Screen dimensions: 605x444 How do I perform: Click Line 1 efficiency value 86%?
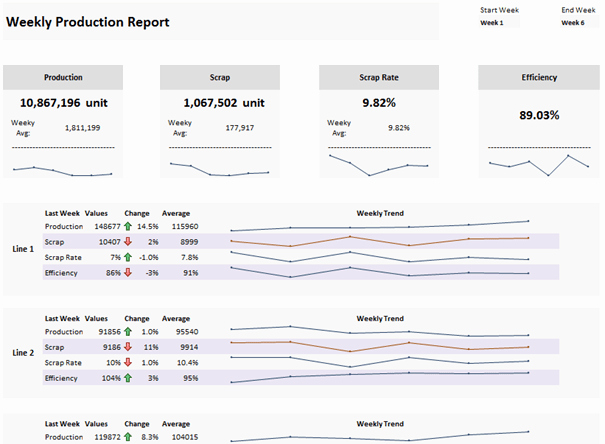tap(113, 273)
